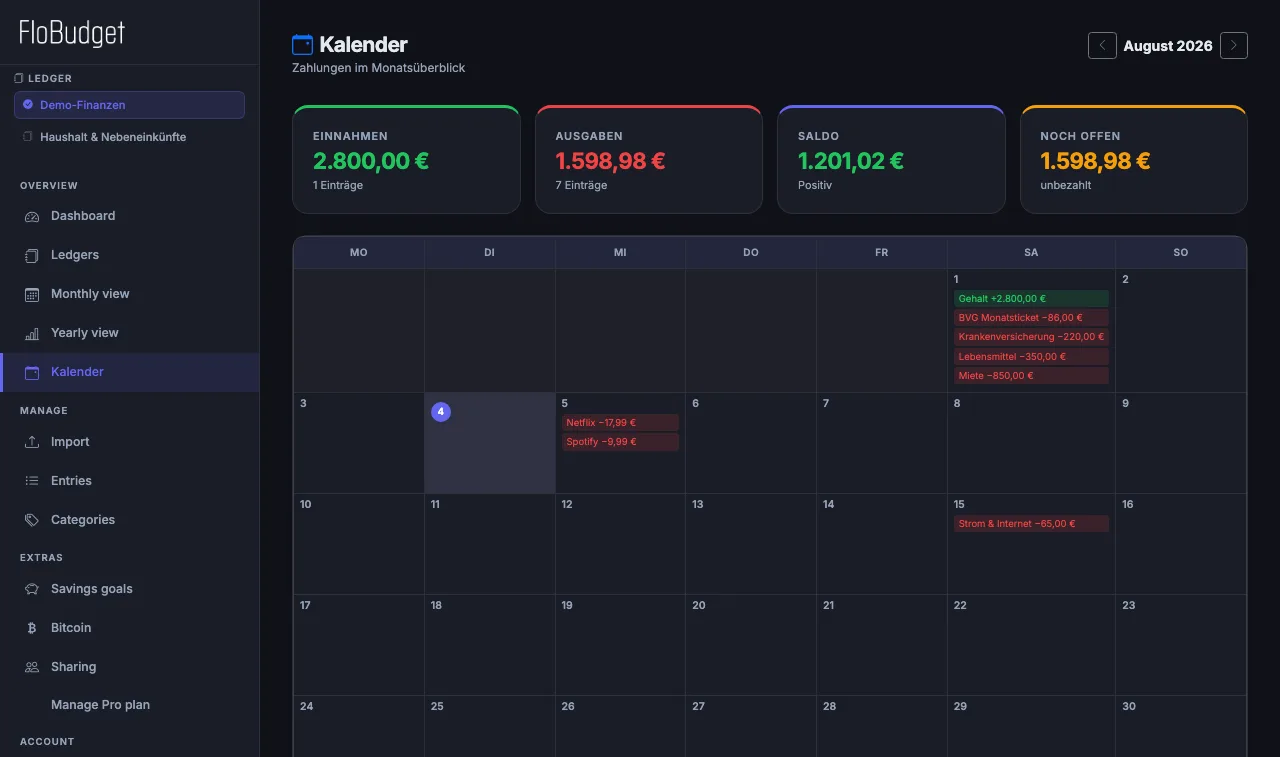Select day 12 in the calendar
Viewport: 1280px width, 757px height.
pos(620,544)
